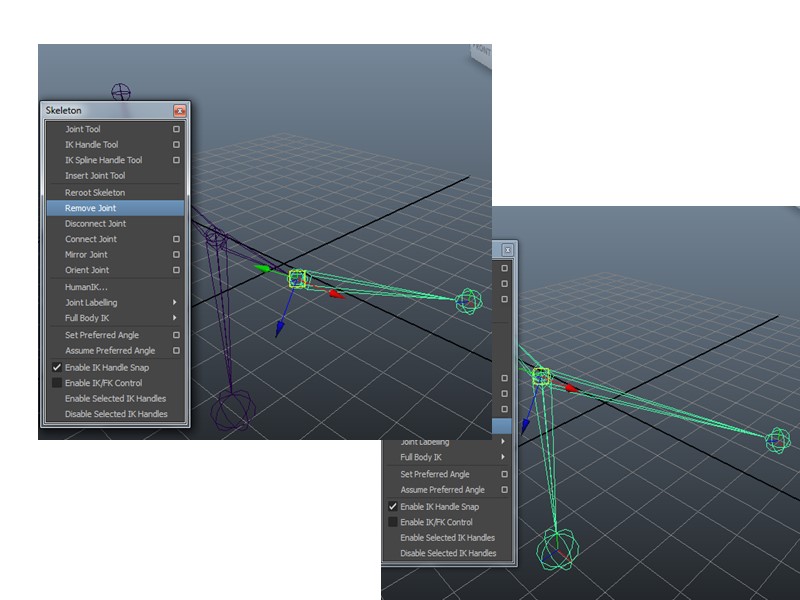The image size is (800, 600).
Task: Select green joint at far end of long bone
Action: 778,440
